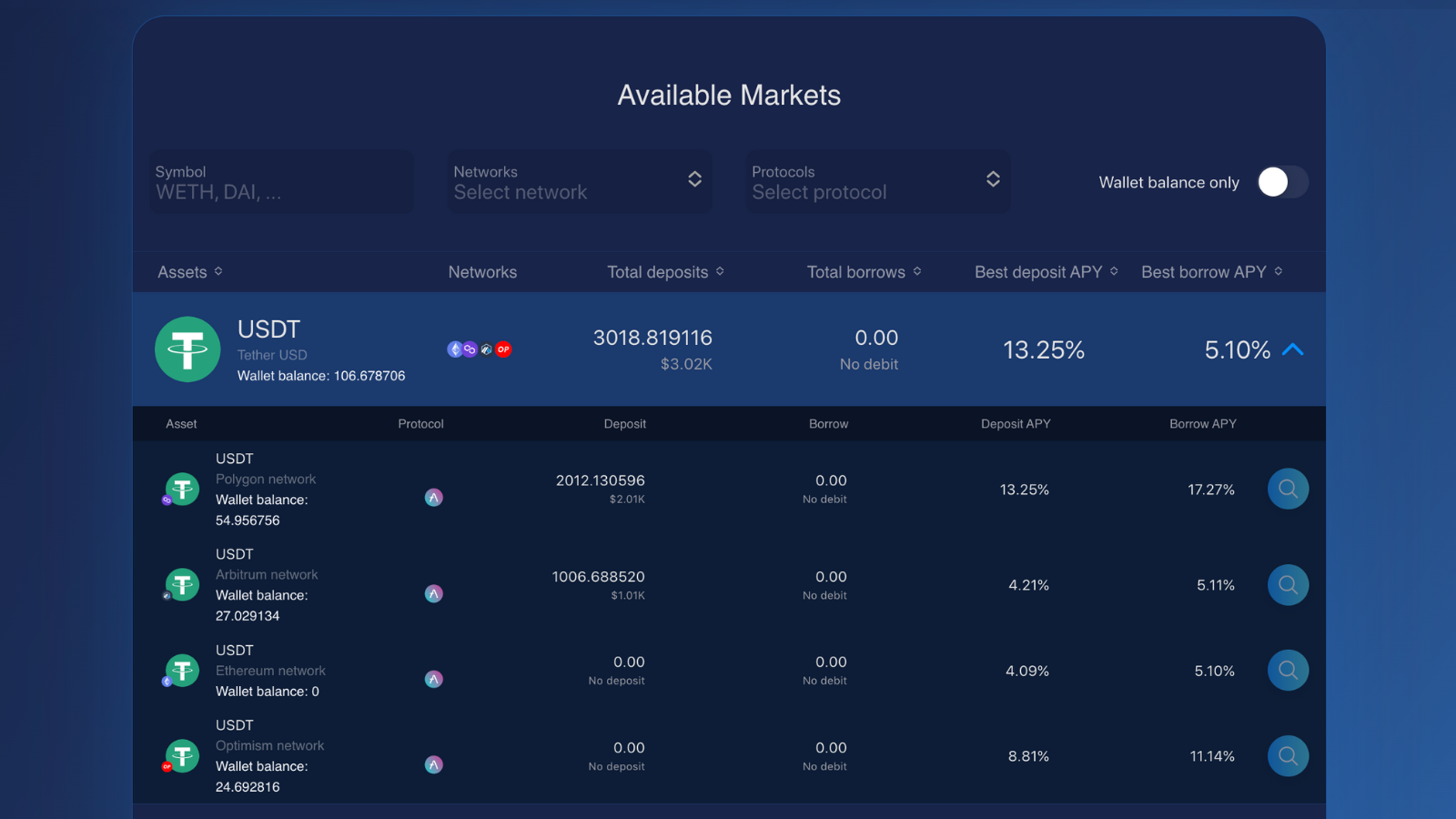Click the Arbitrum network label
The width and height of the screenshot is (1456, 819).
click(x=267, y=575)
